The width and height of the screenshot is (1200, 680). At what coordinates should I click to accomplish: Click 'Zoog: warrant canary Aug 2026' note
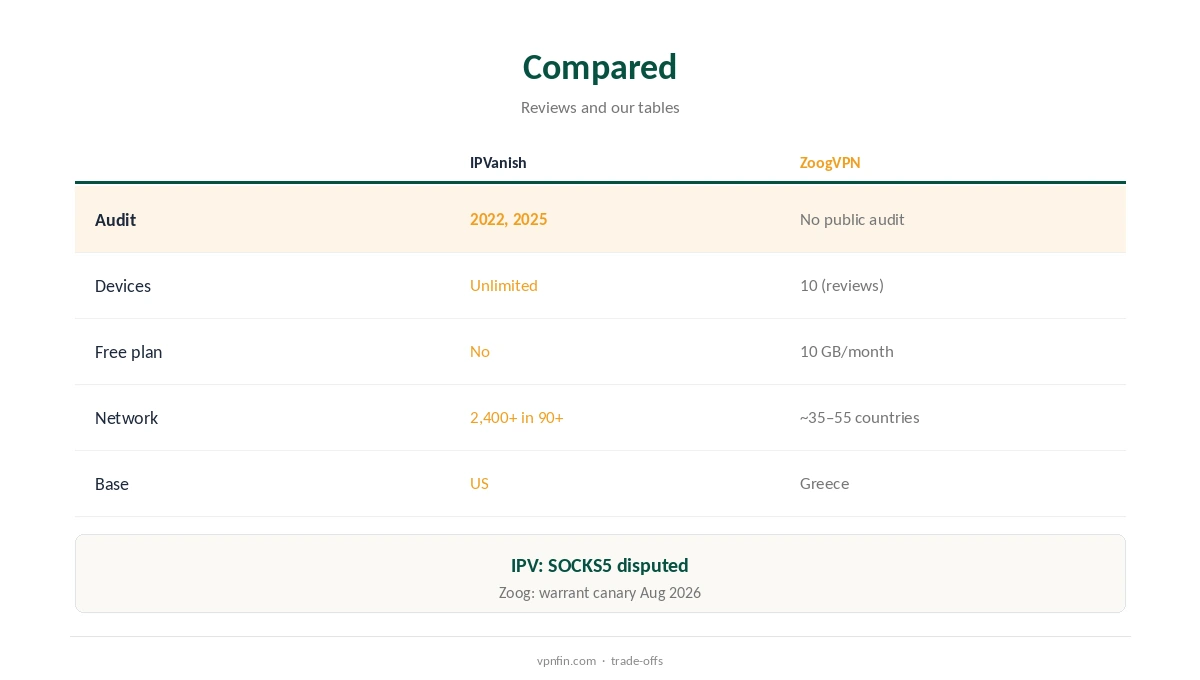pyautogui.click(x=600, y=592)
